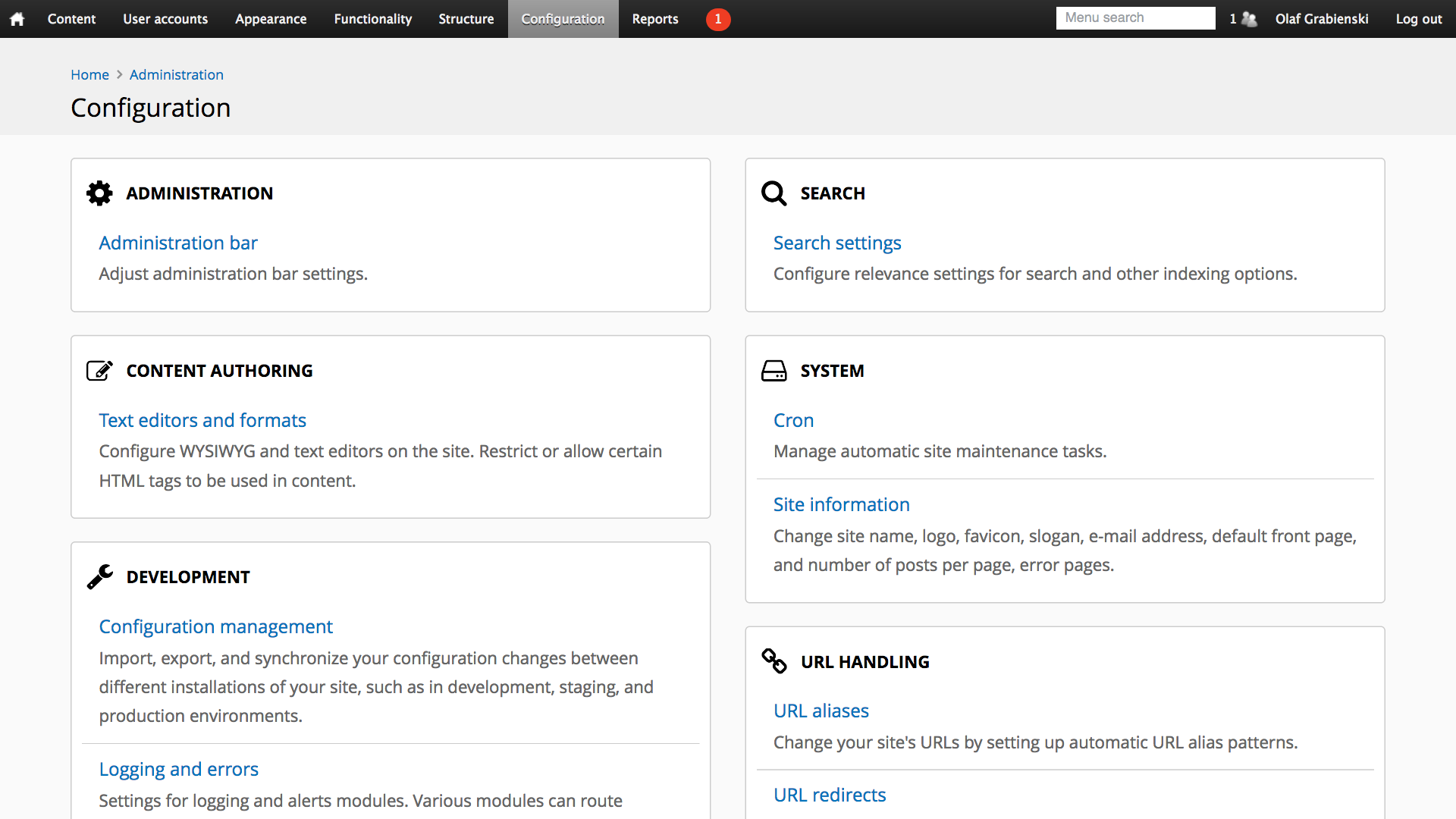Click the home icon in admin bar
Screen dimensions: 1456x819
pos(17,19)
